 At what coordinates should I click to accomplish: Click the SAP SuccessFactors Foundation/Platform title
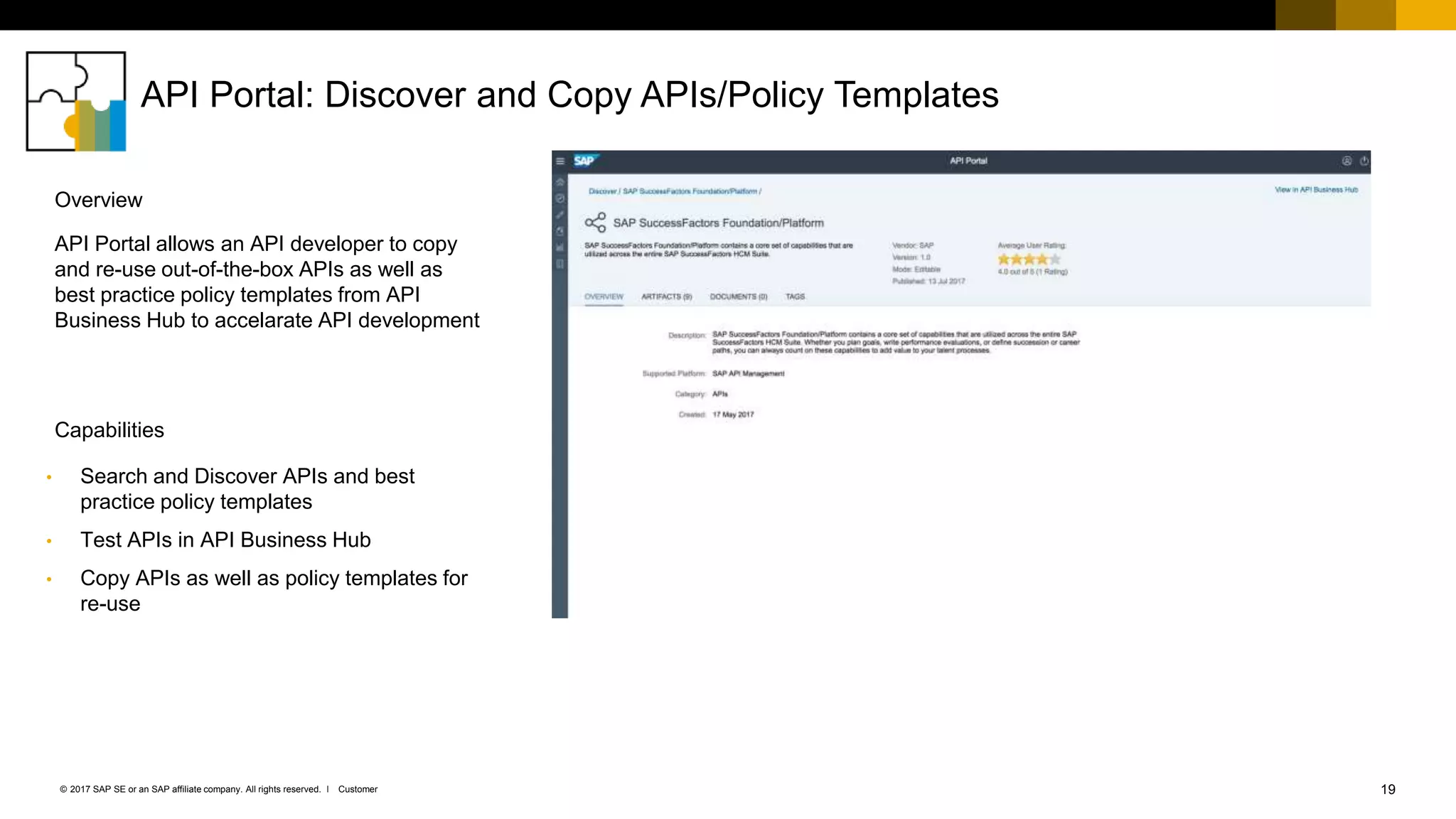(x=718, y=223)
